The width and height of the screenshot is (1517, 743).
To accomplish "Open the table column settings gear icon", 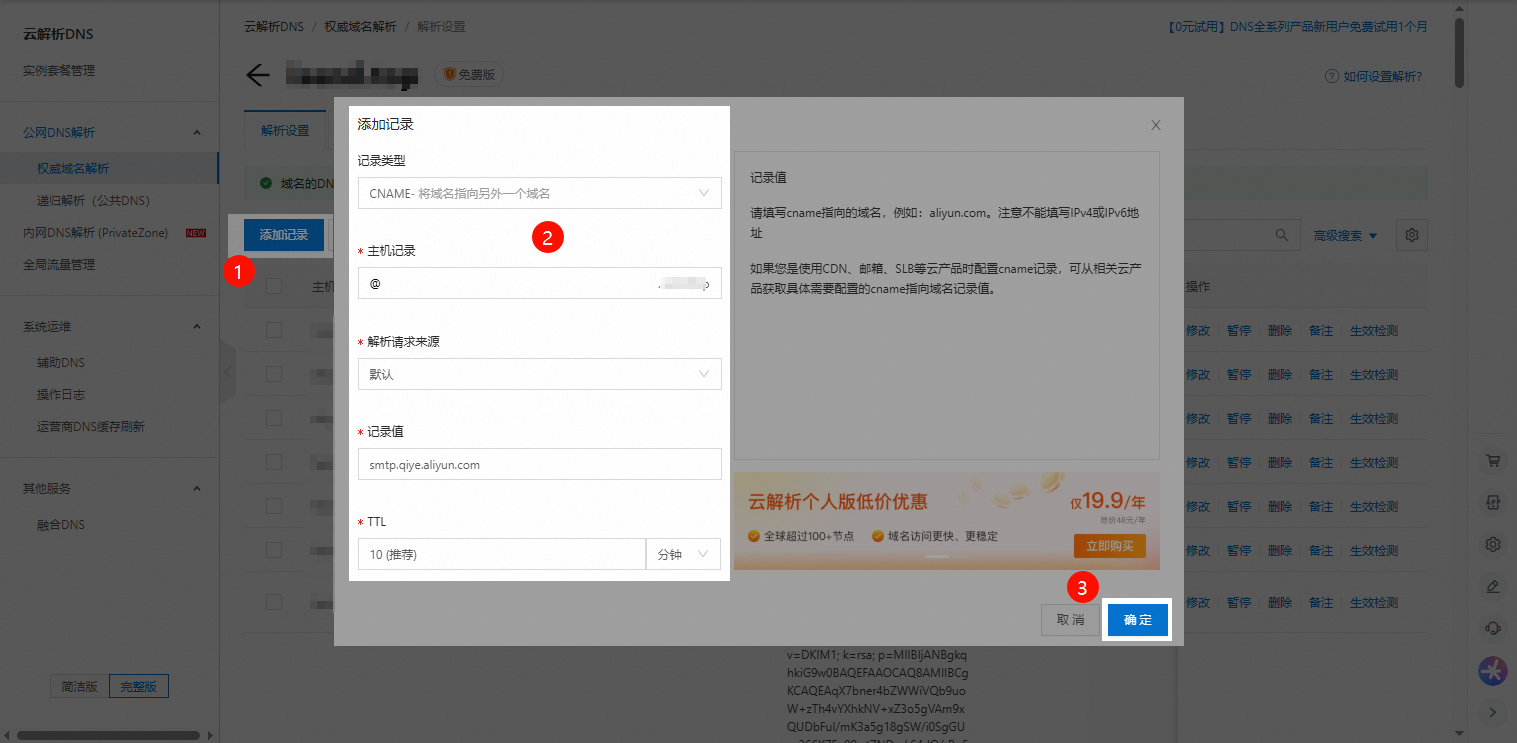I will point(1411,234).
